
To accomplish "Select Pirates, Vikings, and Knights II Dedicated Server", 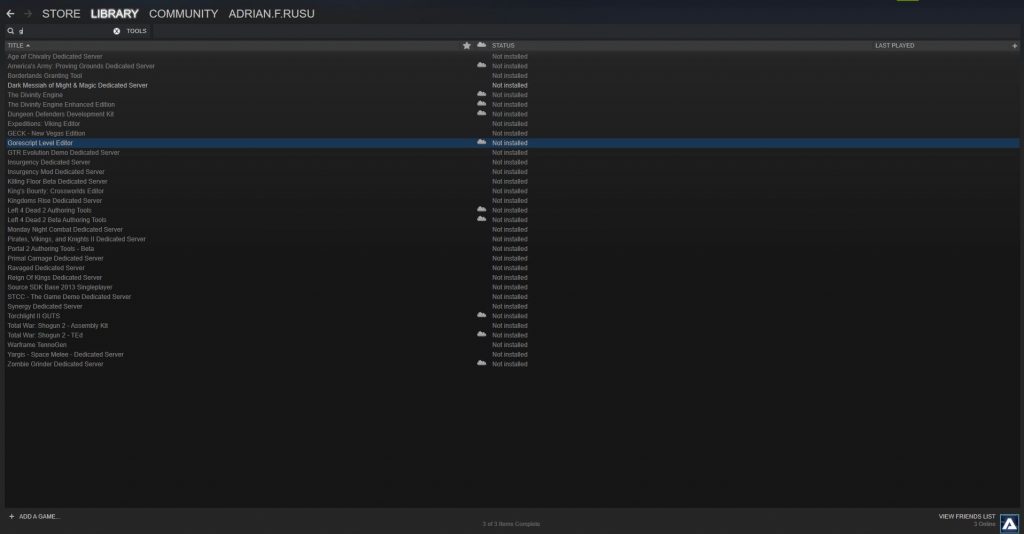I will pyautogui.click(x=76, y=239).
